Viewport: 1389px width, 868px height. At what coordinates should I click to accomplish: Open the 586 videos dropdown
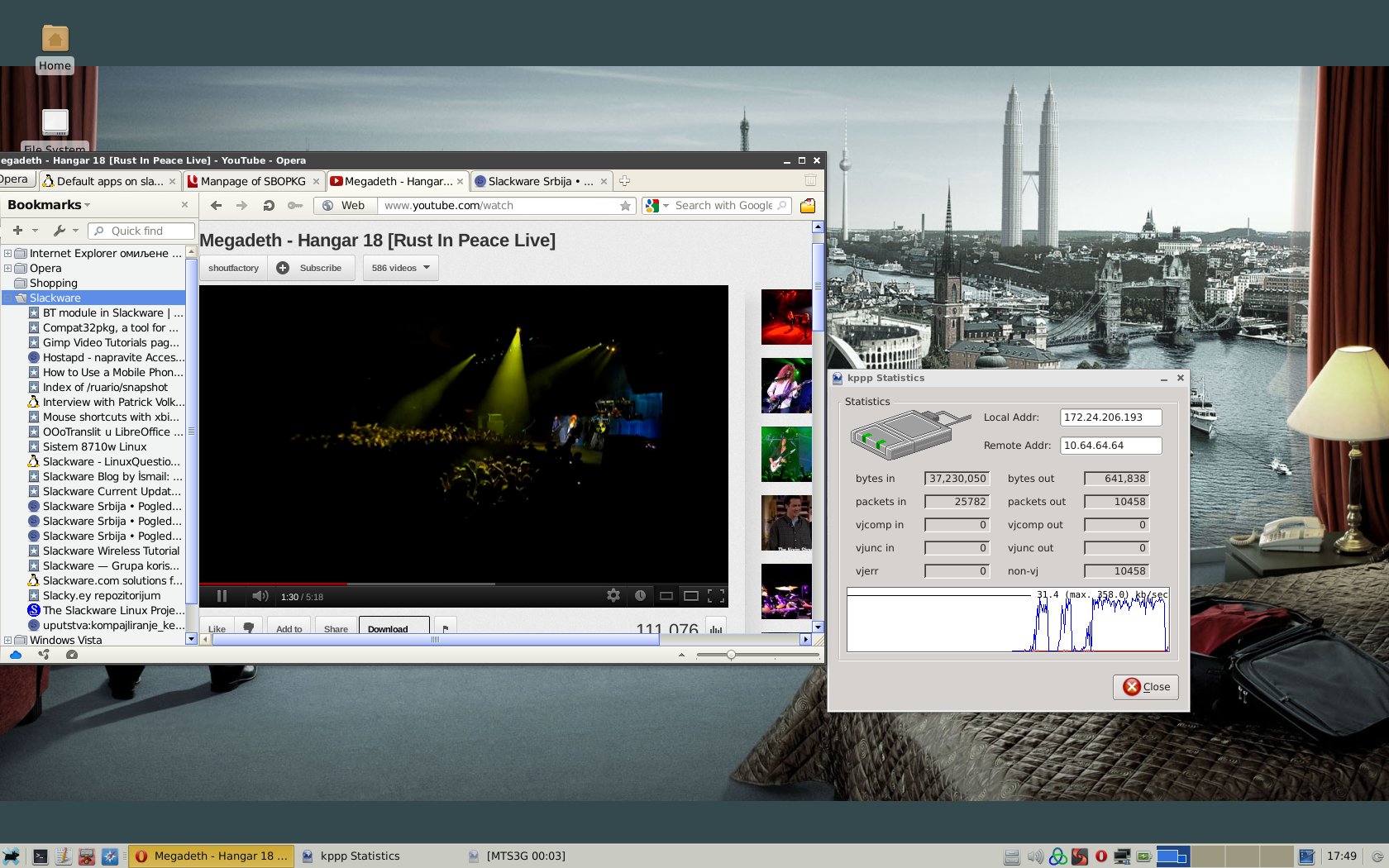(401, 268)
